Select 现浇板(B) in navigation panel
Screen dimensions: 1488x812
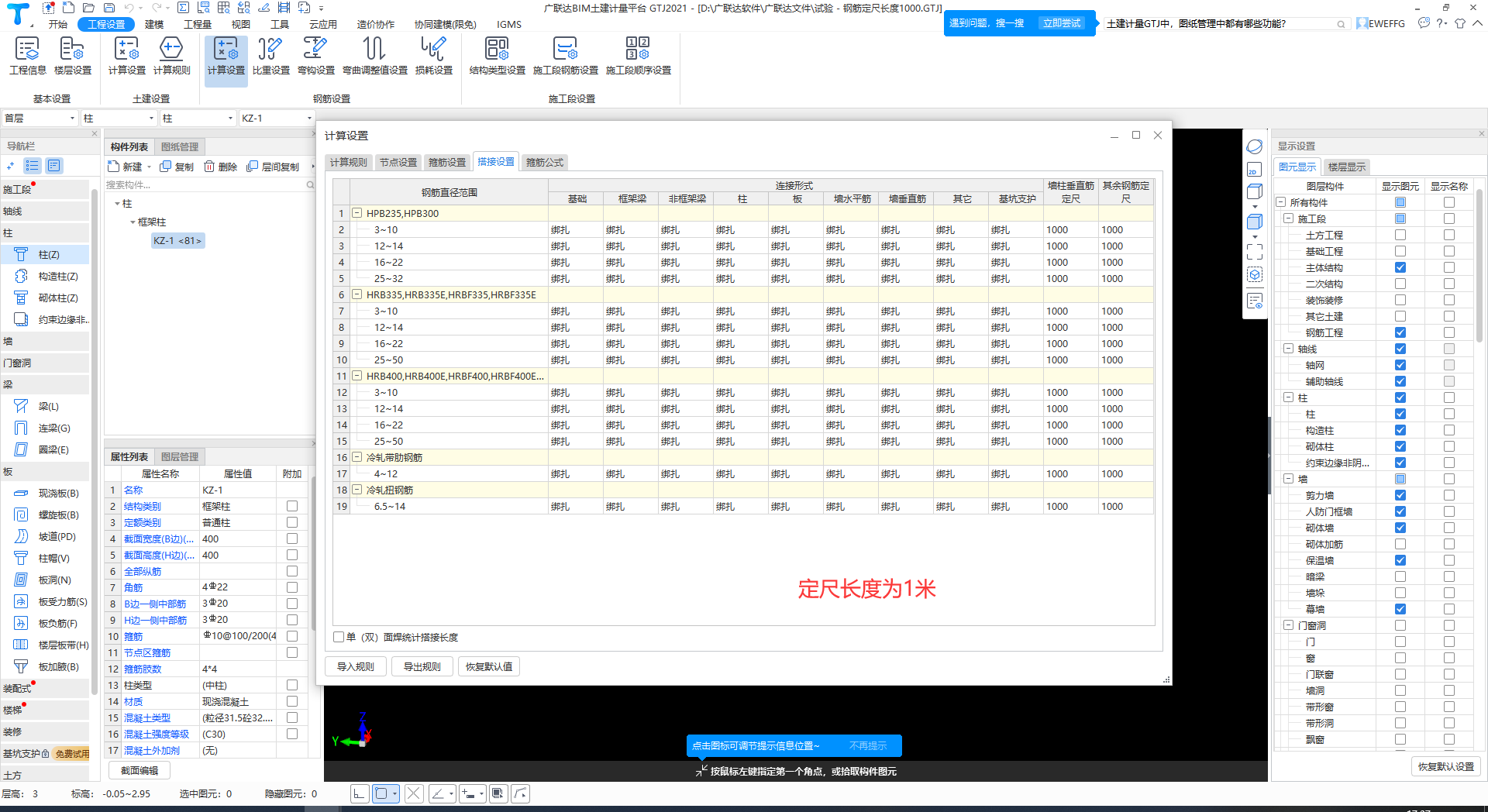[46, 493]
